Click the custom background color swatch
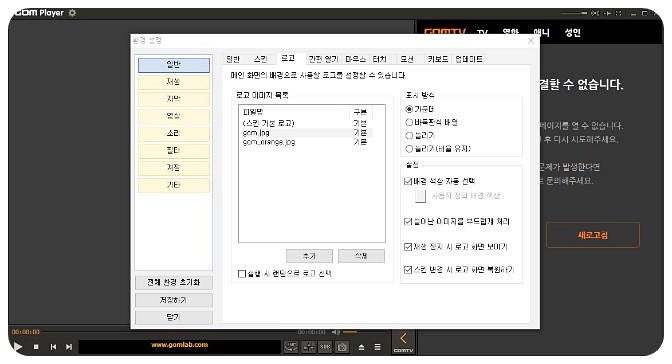This screenshot has height=364, width=672. [x=420, y=196]
